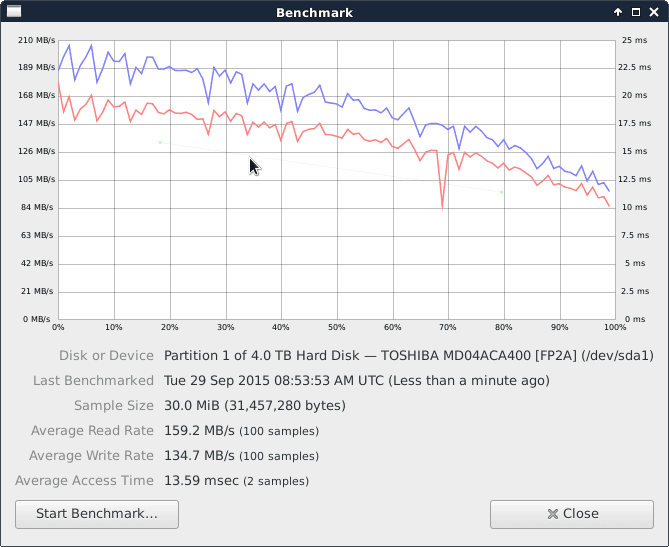Image resolution: width=669 pixels, height=547 pixels.
Task: Click the 63 MB/s axis label
Action: coord(38,235)
